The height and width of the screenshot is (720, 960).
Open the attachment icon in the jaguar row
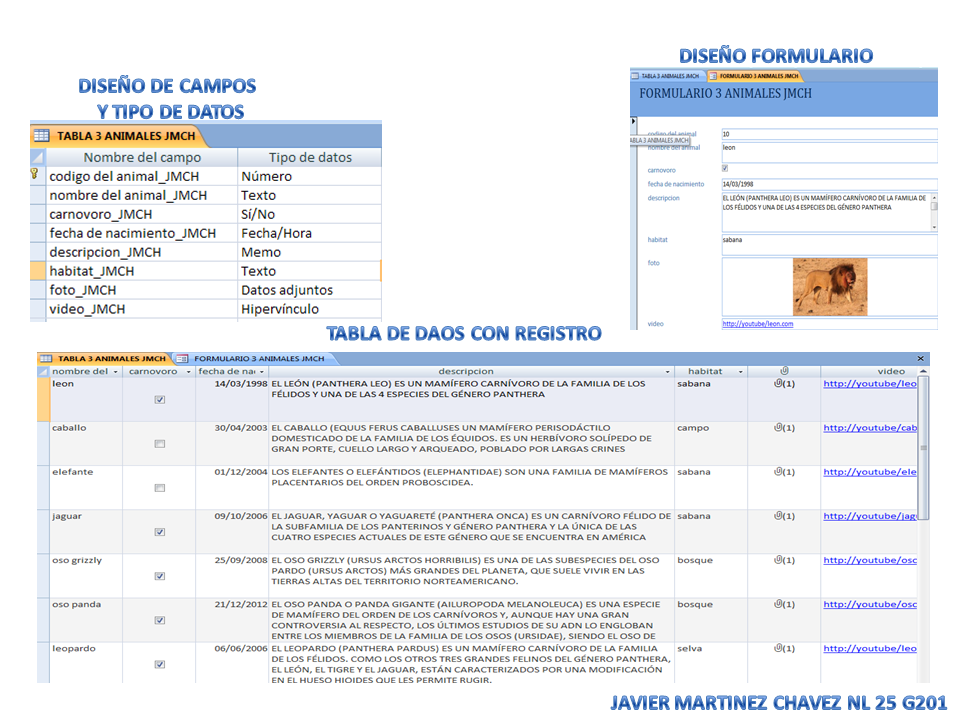[778, 516]
